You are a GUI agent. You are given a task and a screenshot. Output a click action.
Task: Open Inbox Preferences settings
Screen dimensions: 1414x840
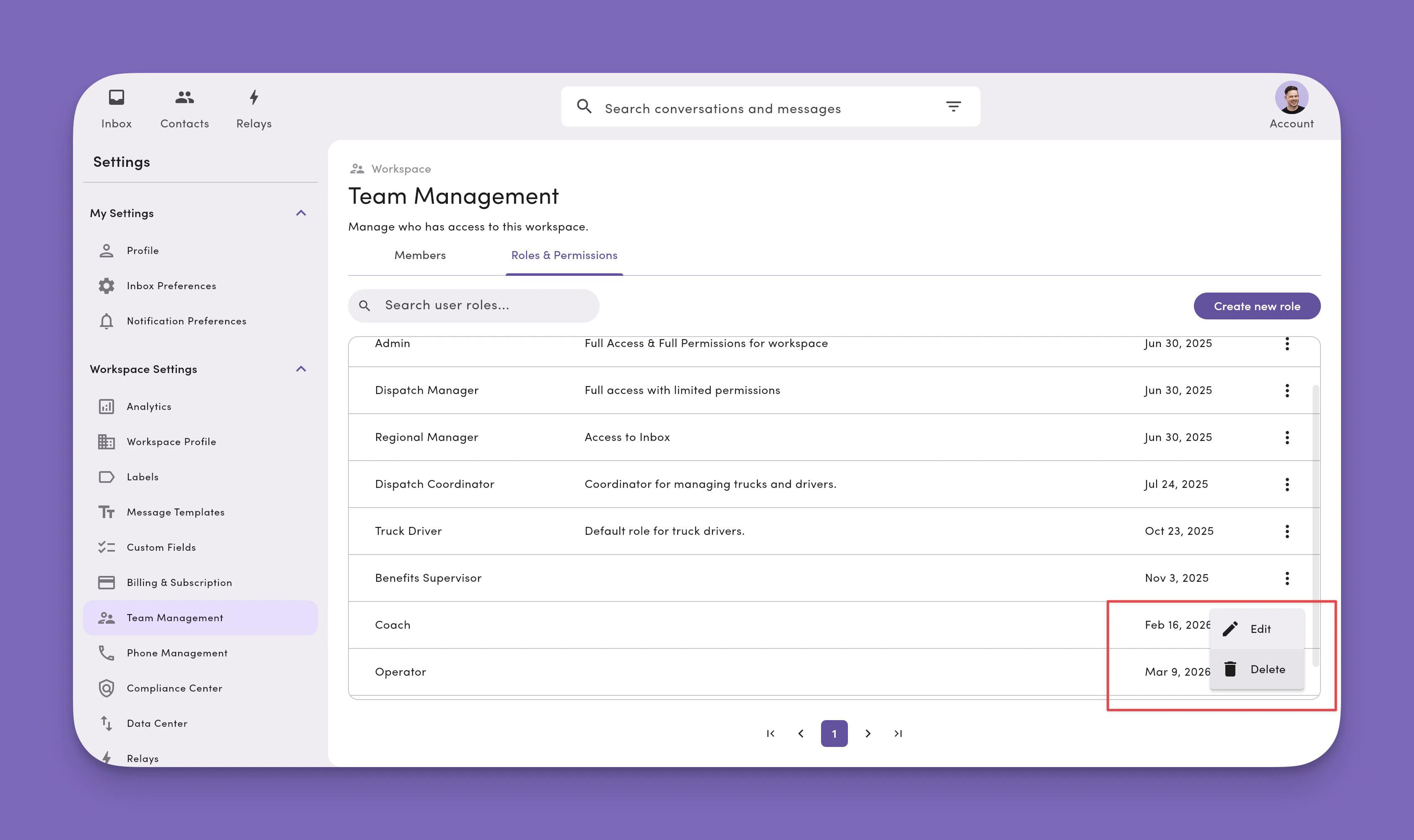(x=200, y=286)
